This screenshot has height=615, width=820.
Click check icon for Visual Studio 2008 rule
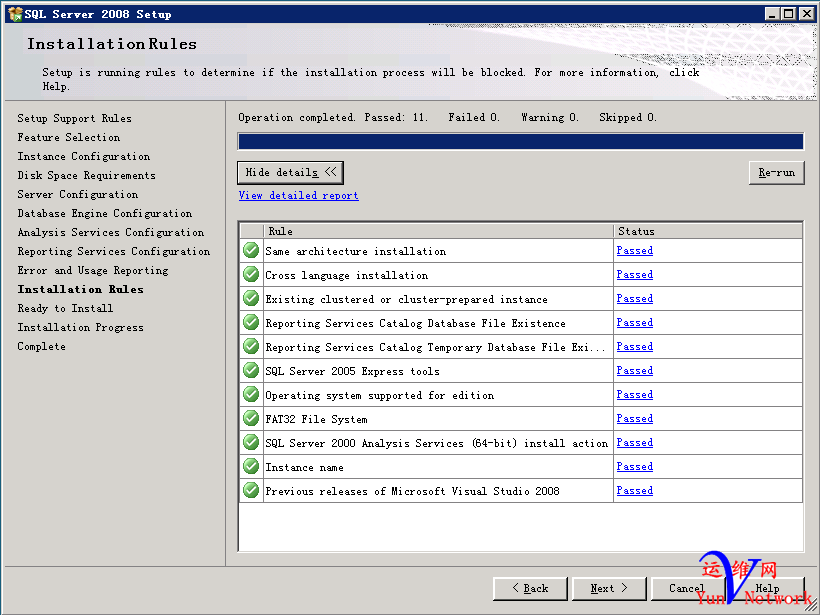coord(251,491)
